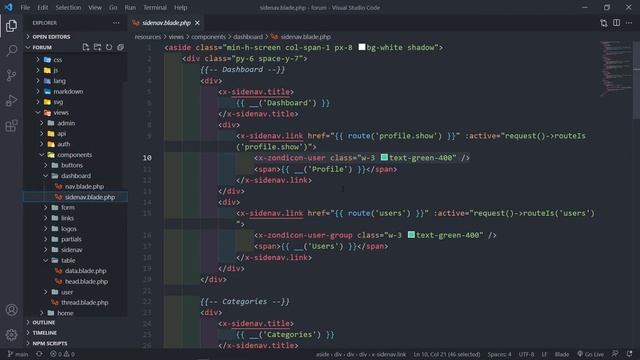Collapse the components folder
This screenshot has height=360, width=640.
pyautogui.click(x=74, y=155)
